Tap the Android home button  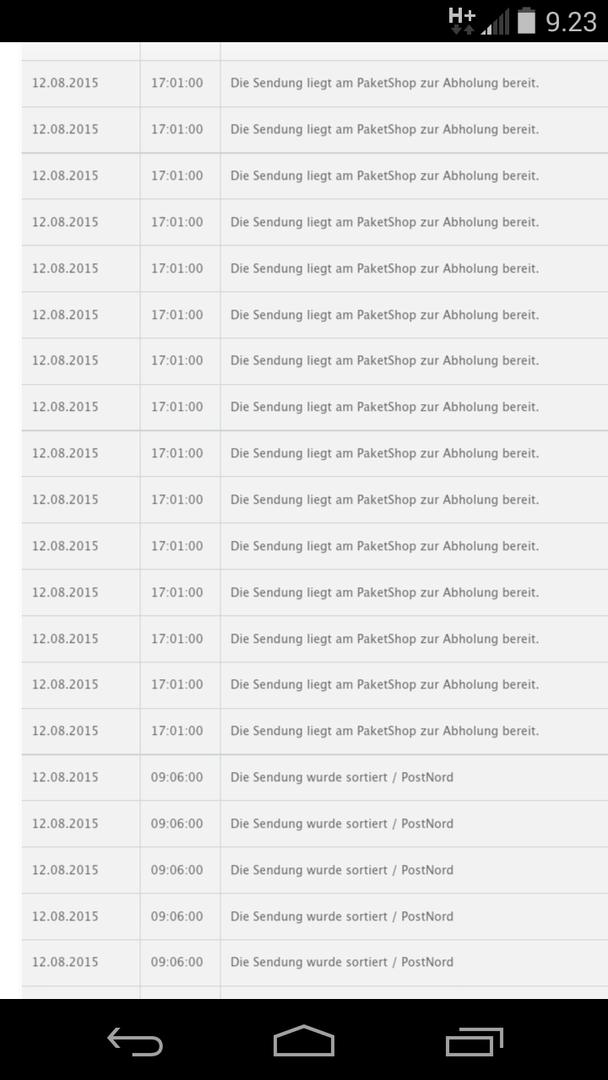[303, 1041]
